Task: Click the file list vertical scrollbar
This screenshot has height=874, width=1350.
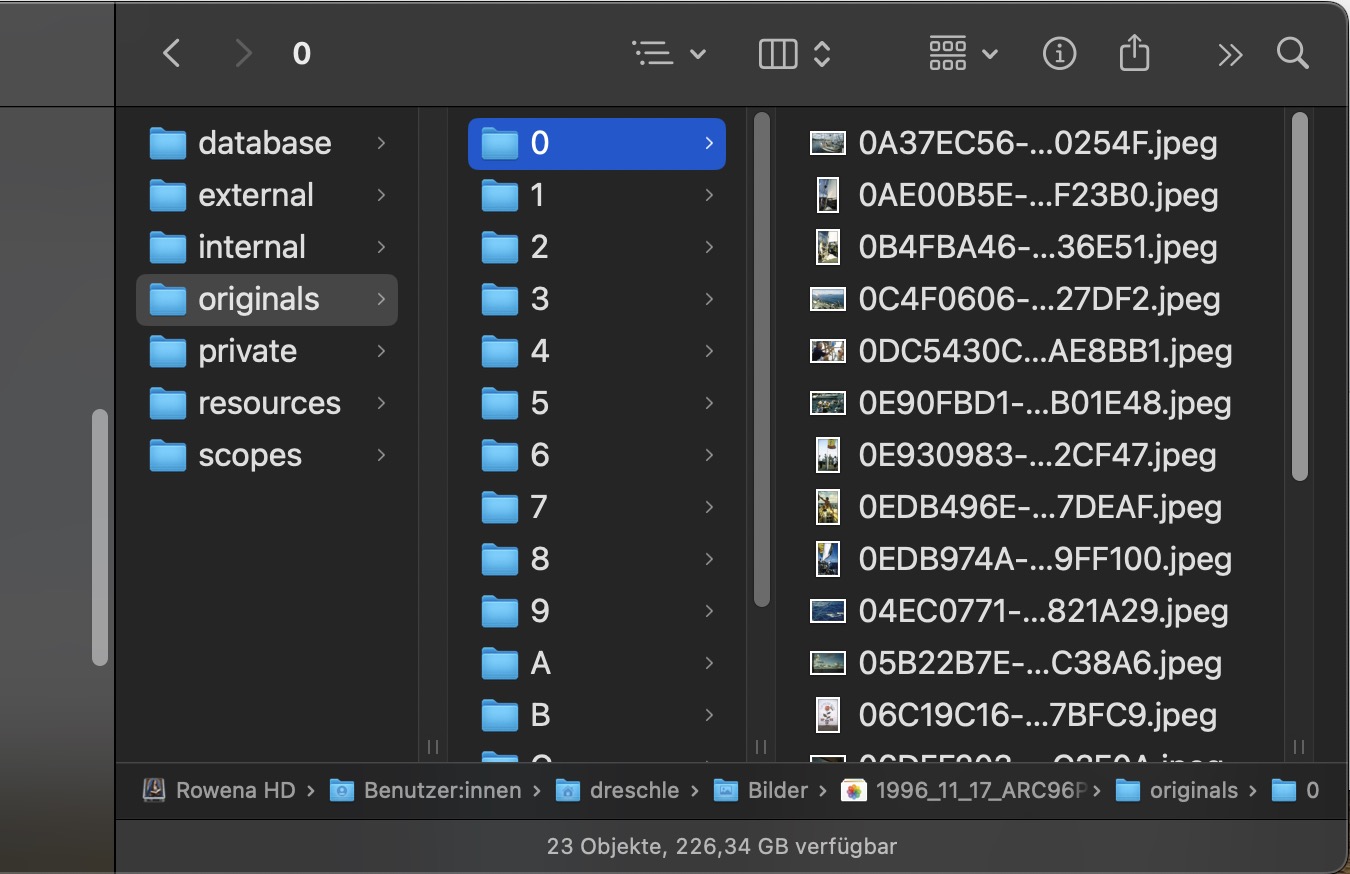Action: point(1299,296)
